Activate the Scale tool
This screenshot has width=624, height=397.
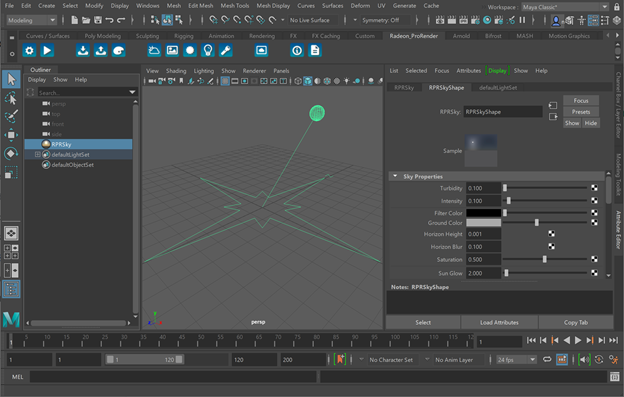pos(11,172)
